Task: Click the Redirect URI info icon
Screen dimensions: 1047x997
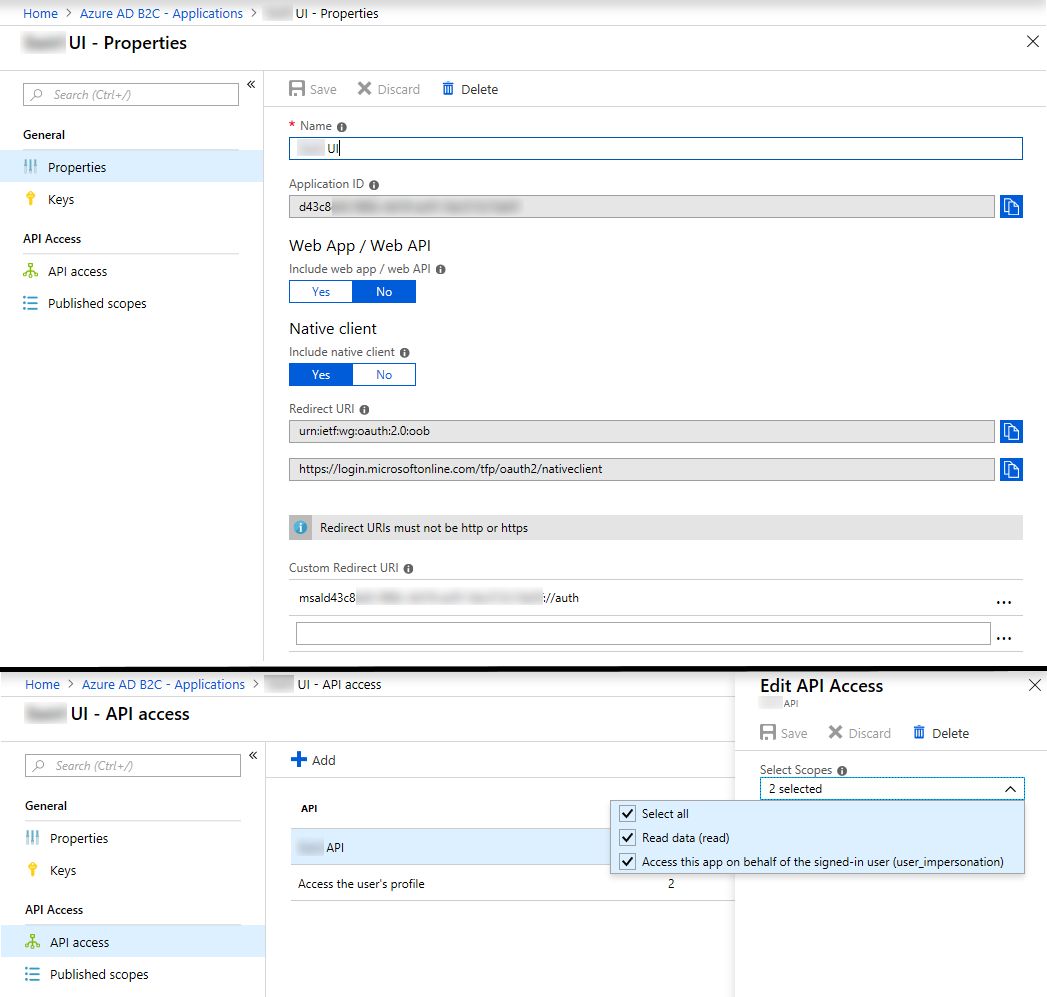Action: tap(365, 410)
